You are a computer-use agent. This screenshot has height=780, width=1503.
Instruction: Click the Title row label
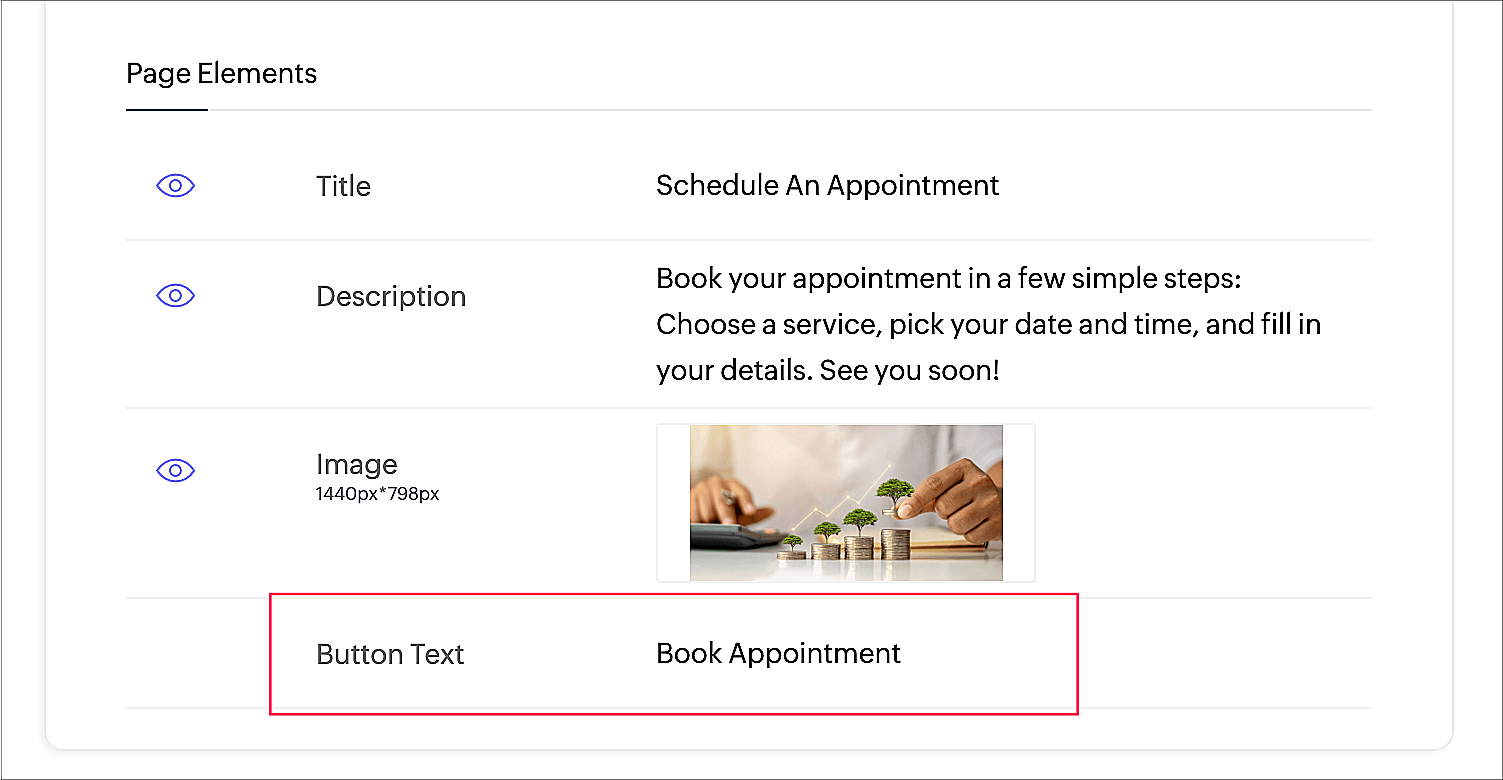tap(343, 186)
